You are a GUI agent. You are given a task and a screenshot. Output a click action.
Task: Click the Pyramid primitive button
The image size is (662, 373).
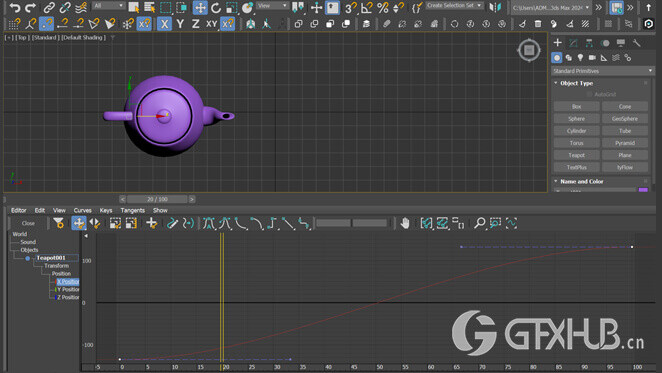coord(625,143)
